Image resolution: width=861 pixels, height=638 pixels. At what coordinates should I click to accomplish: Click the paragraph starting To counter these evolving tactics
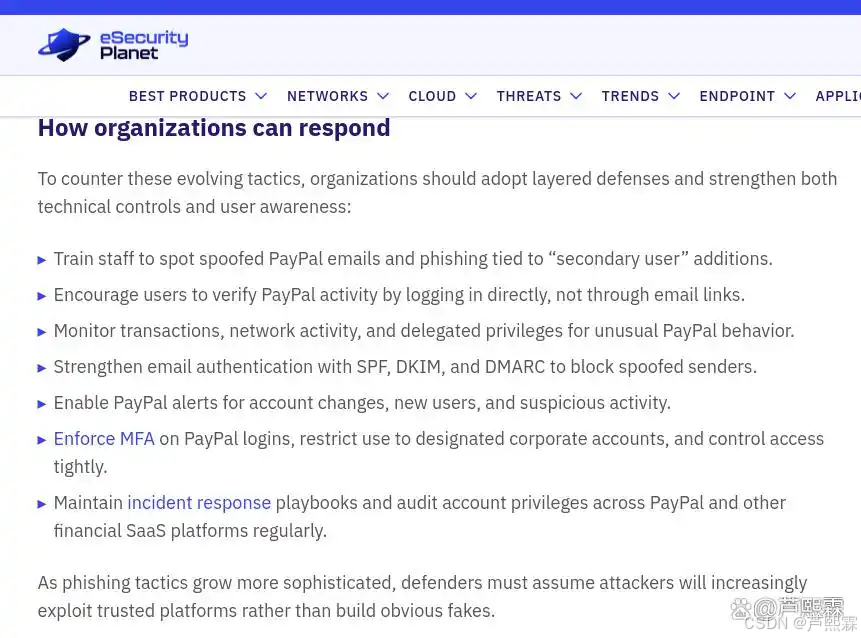pyautogui.click(x=437, y=193)
